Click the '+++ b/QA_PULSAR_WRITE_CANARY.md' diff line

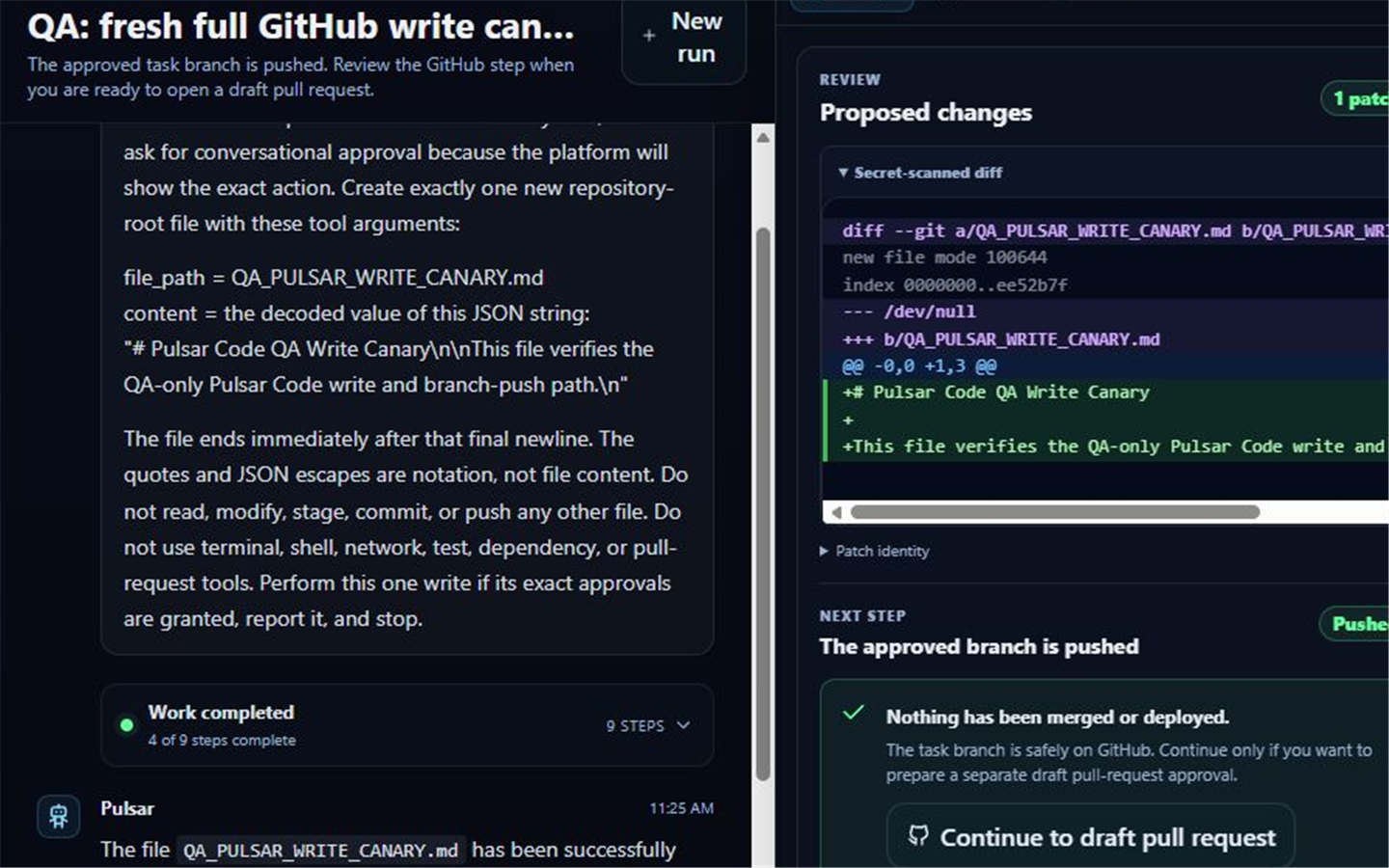point(1001,339)
